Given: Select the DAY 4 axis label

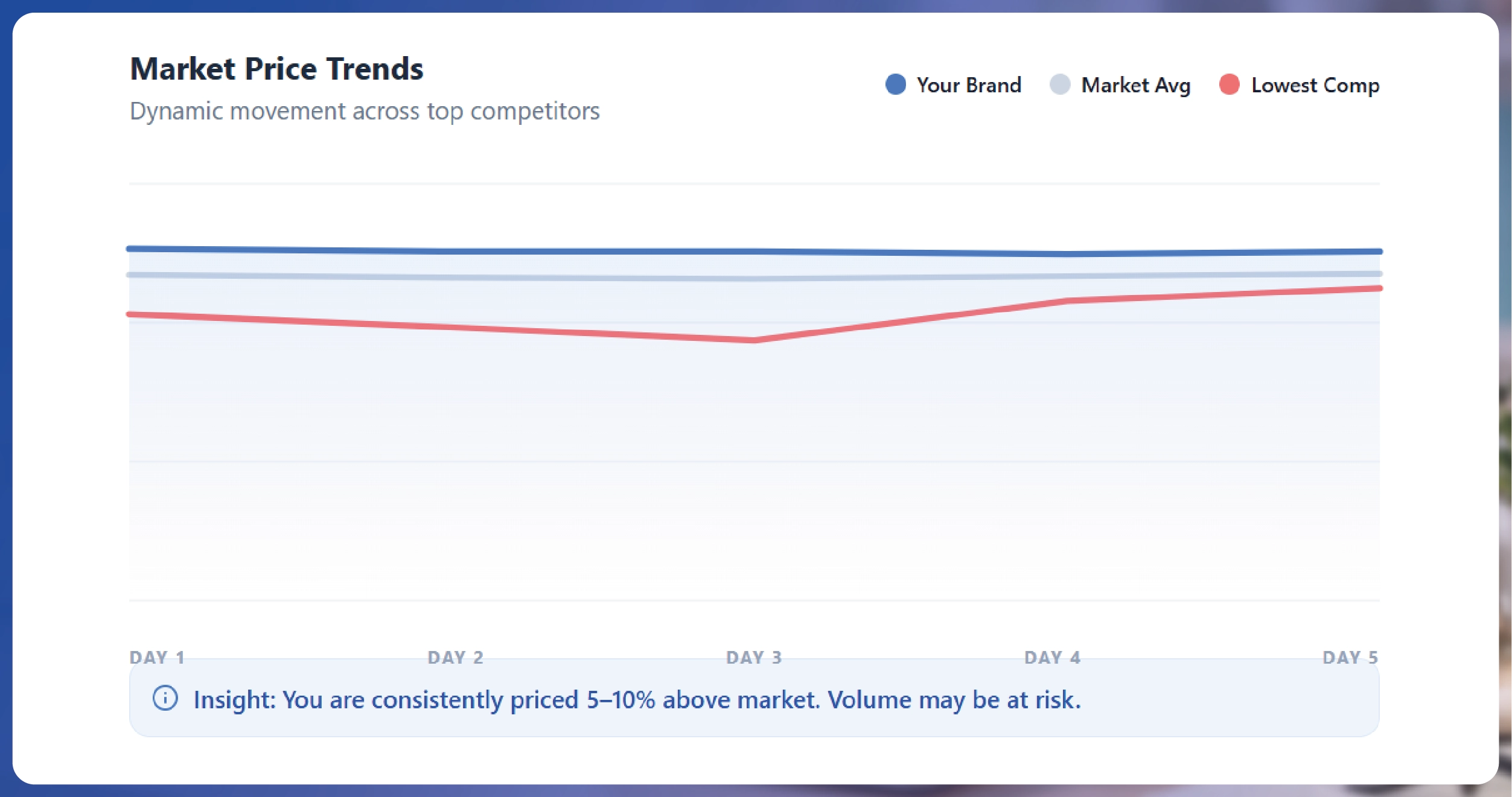Looking at the screenshot, I should (x=1053, y=657).
